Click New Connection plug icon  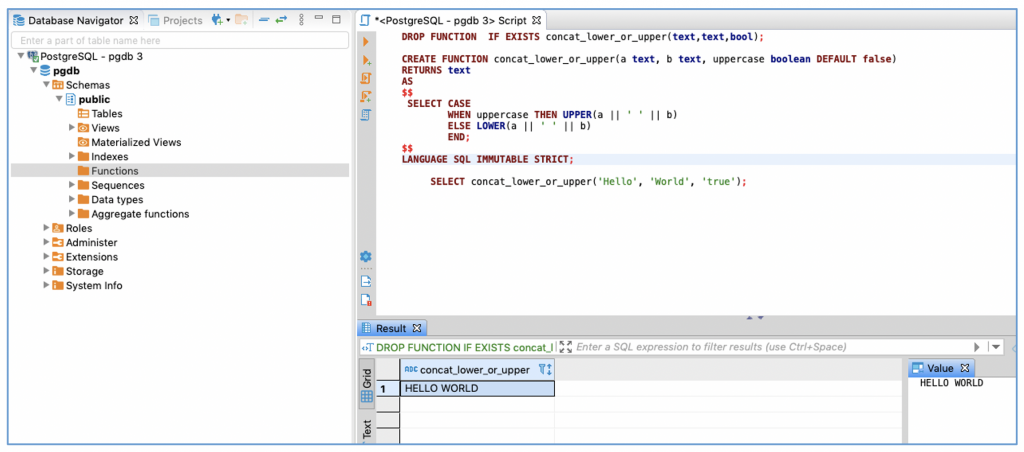pos(217,20)
